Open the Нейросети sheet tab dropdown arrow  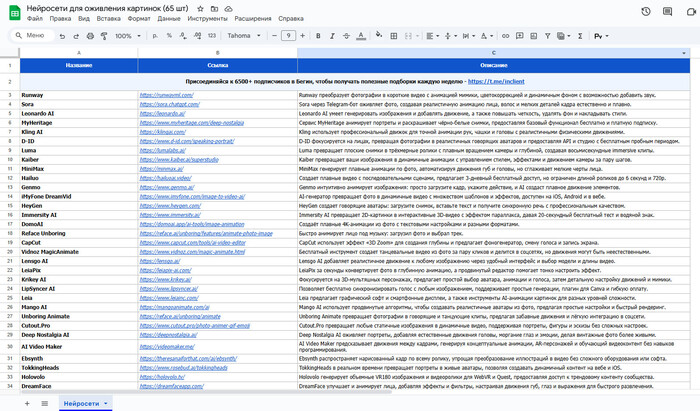point(104,402)
